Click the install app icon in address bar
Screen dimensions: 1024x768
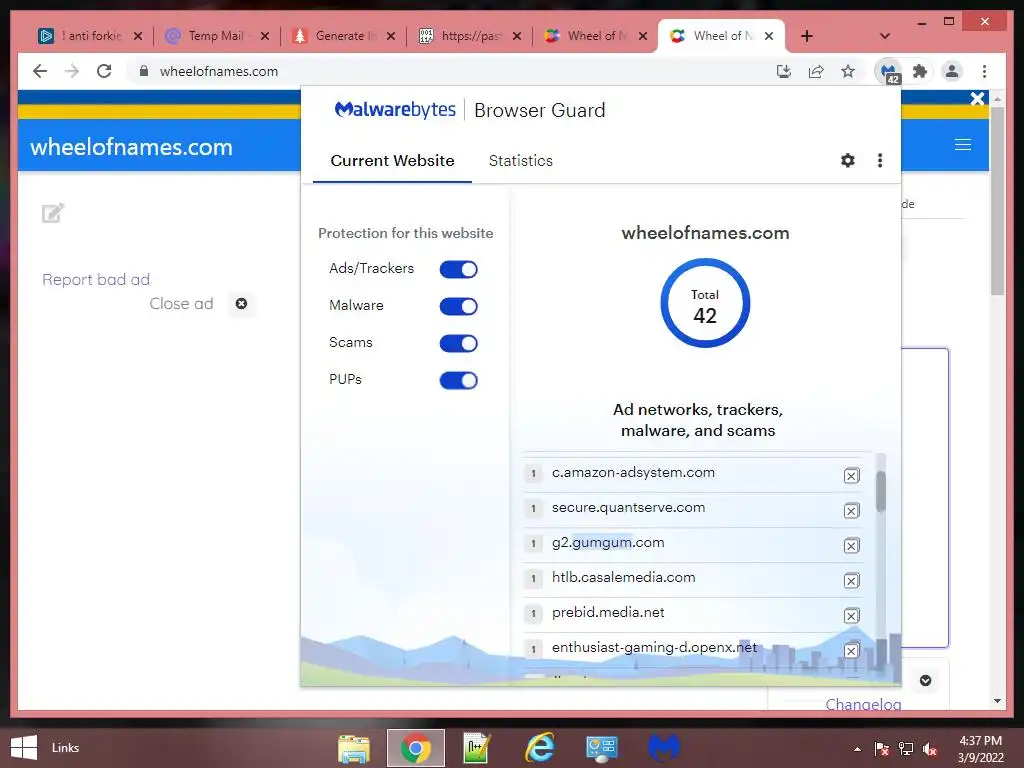784,71
